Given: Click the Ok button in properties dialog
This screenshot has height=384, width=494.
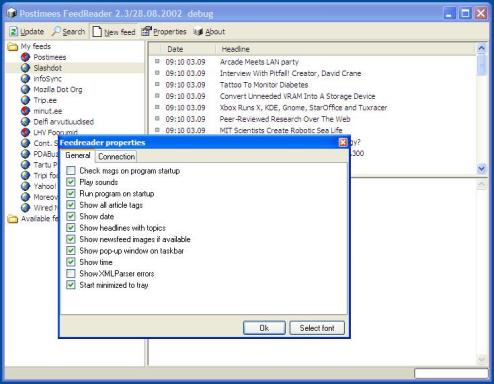Looking at the screenshot, I should [x=264, y=328].
